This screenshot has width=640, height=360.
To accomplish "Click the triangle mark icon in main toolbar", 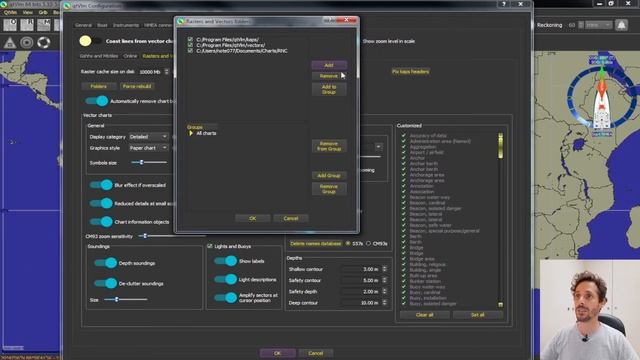I will [9, 42].
